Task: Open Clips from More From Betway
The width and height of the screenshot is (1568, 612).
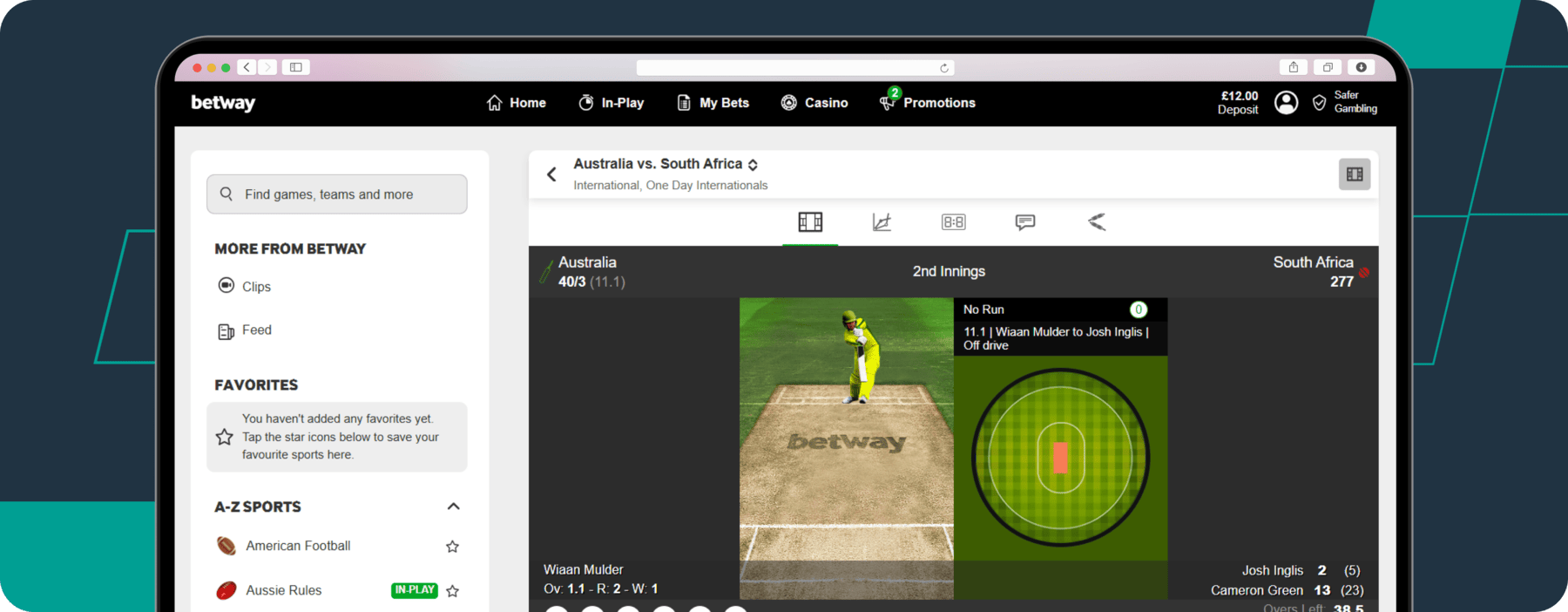Action: (x=244, y=286)
